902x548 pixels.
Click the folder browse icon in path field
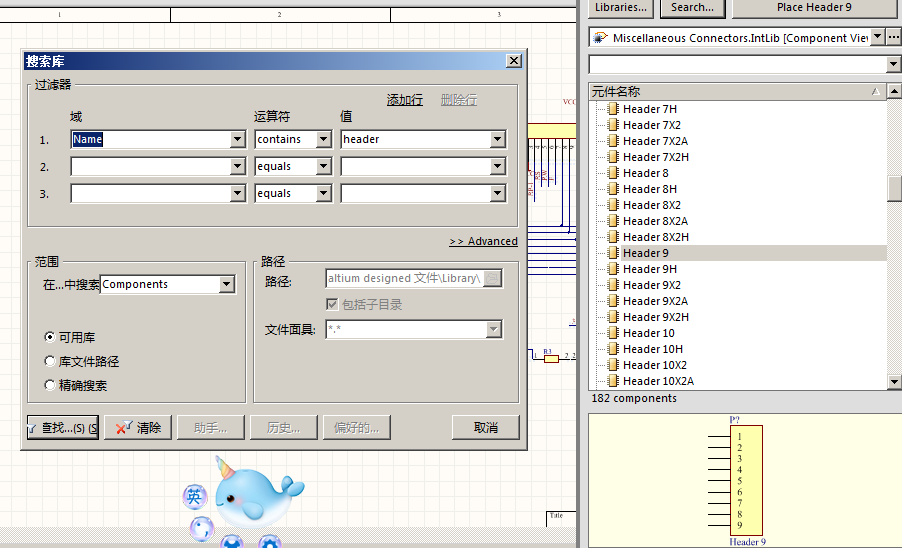pyautogui.click(x=492, y=278)
